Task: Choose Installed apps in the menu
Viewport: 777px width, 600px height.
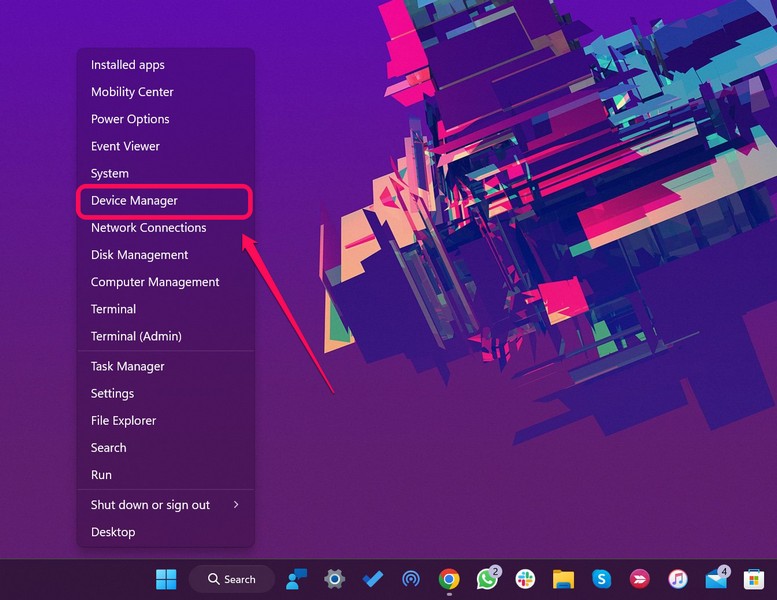Action: point(128,65)
